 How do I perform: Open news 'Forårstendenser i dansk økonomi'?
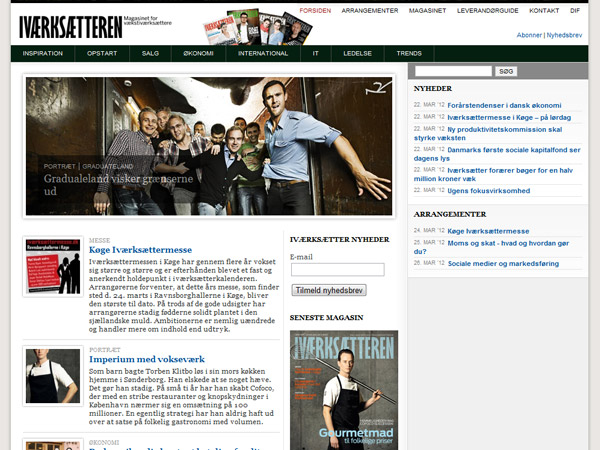click(x=504, y=105)
